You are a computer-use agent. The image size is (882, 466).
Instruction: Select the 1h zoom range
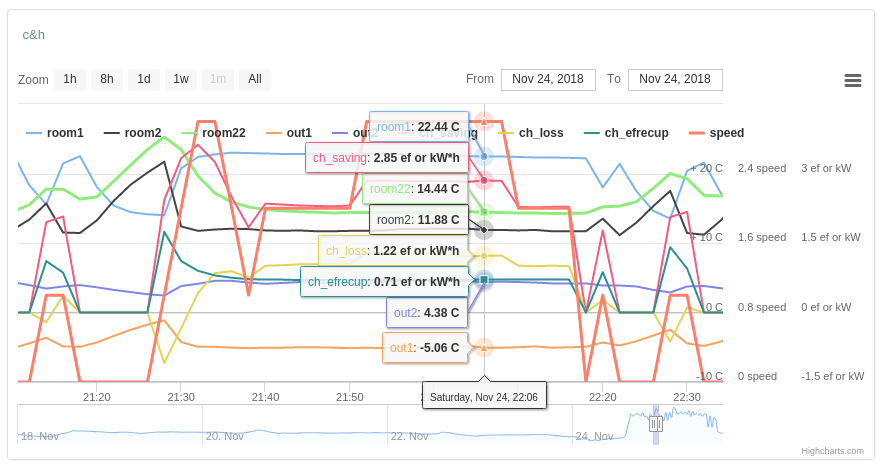pos(70,79)
